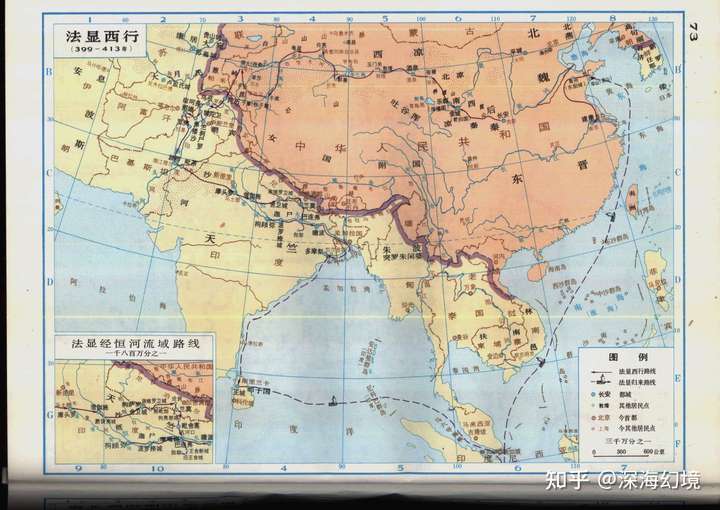Click the 东晋 character 晋 on the map

583,165
